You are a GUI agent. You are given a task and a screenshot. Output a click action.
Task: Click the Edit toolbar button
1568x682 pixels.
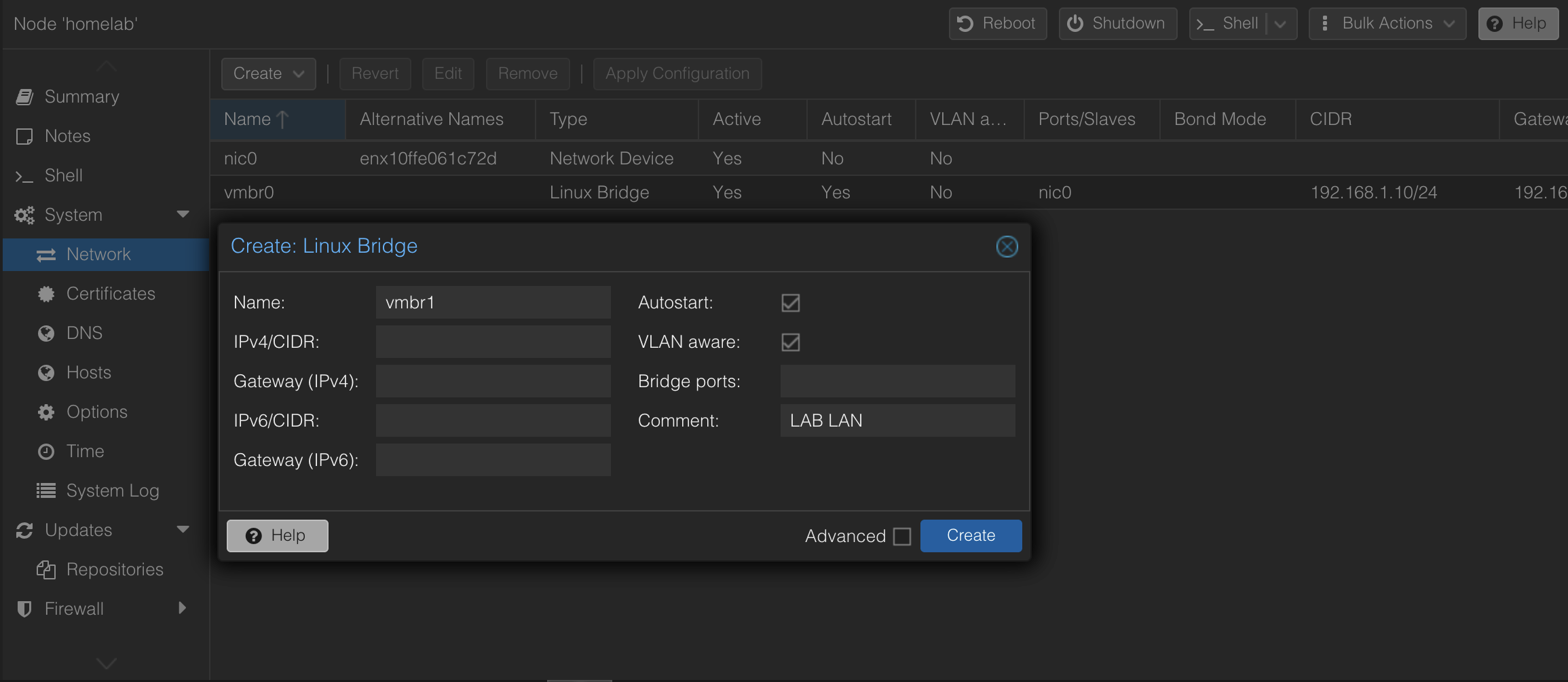[448, 73]
